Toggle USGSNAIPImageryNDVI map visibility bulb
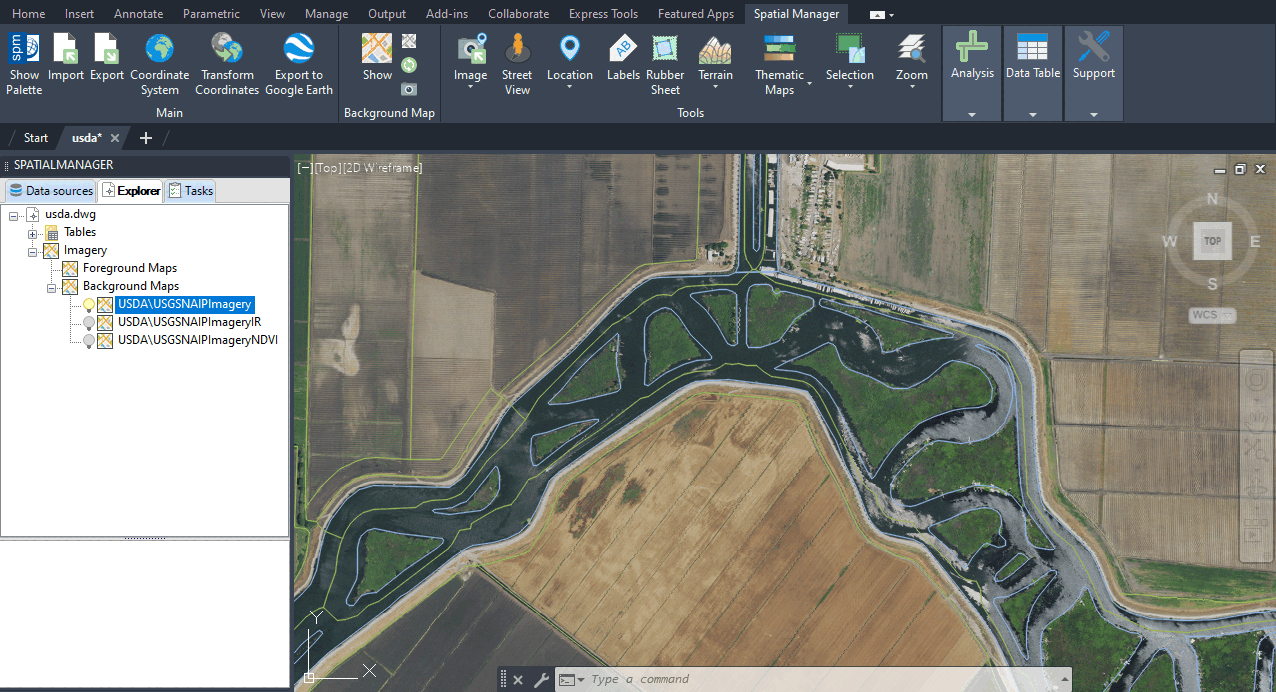1276x692 pixels. click(x=89, y=341)
